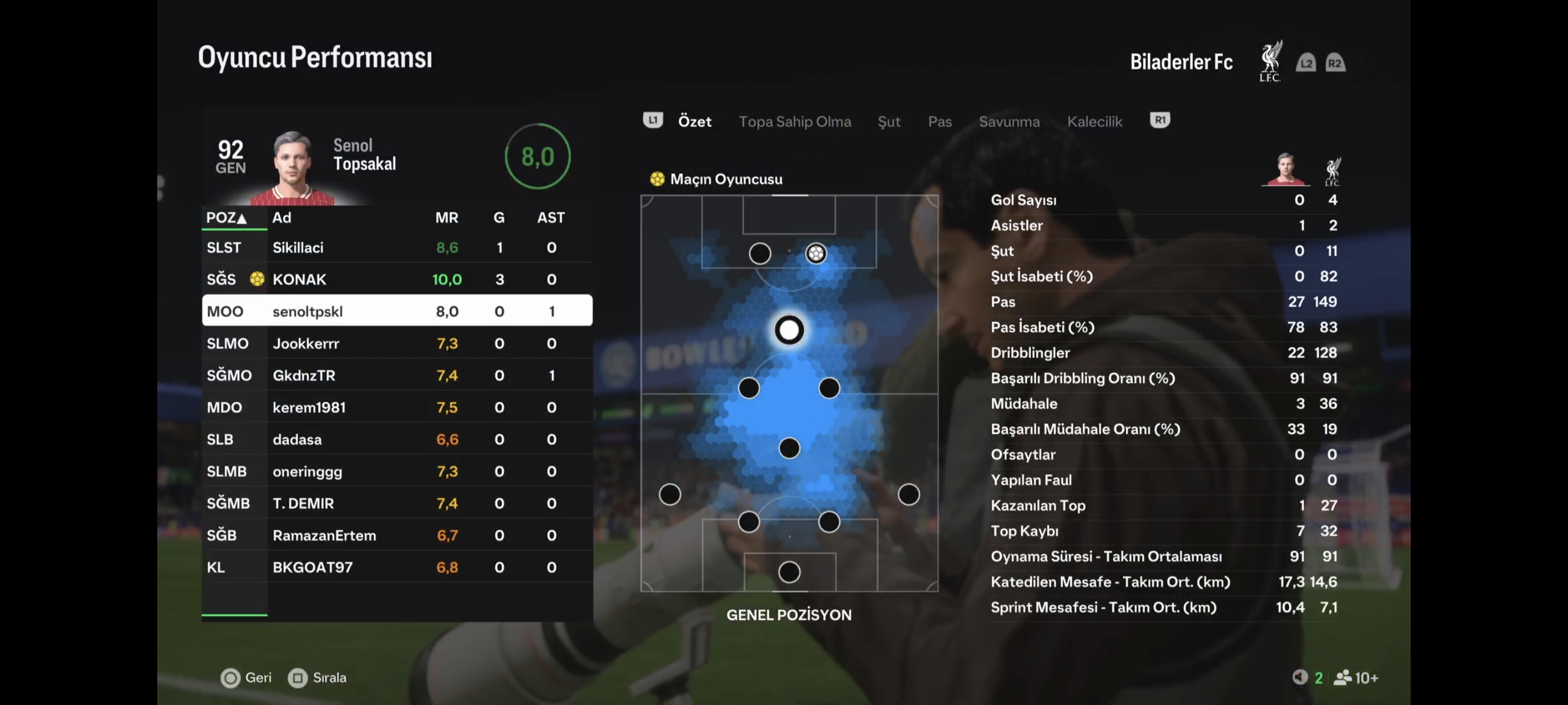Click the R1 bumper icon
The image size is (1568, 705).
(1160, 120)
